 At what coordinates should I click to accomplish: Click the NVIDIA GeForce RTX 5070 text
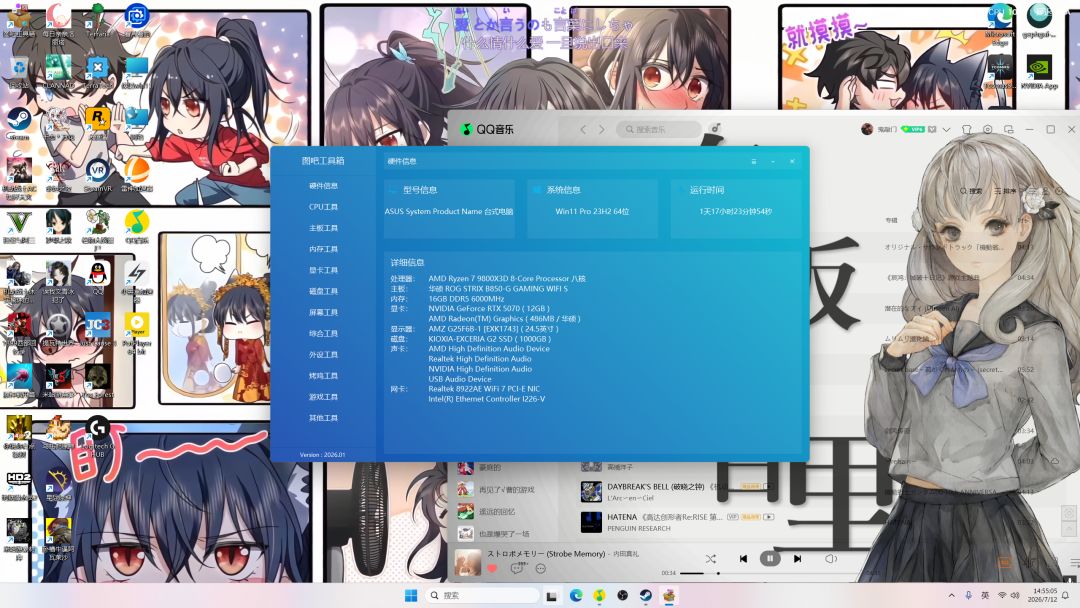tap(488, 308)
